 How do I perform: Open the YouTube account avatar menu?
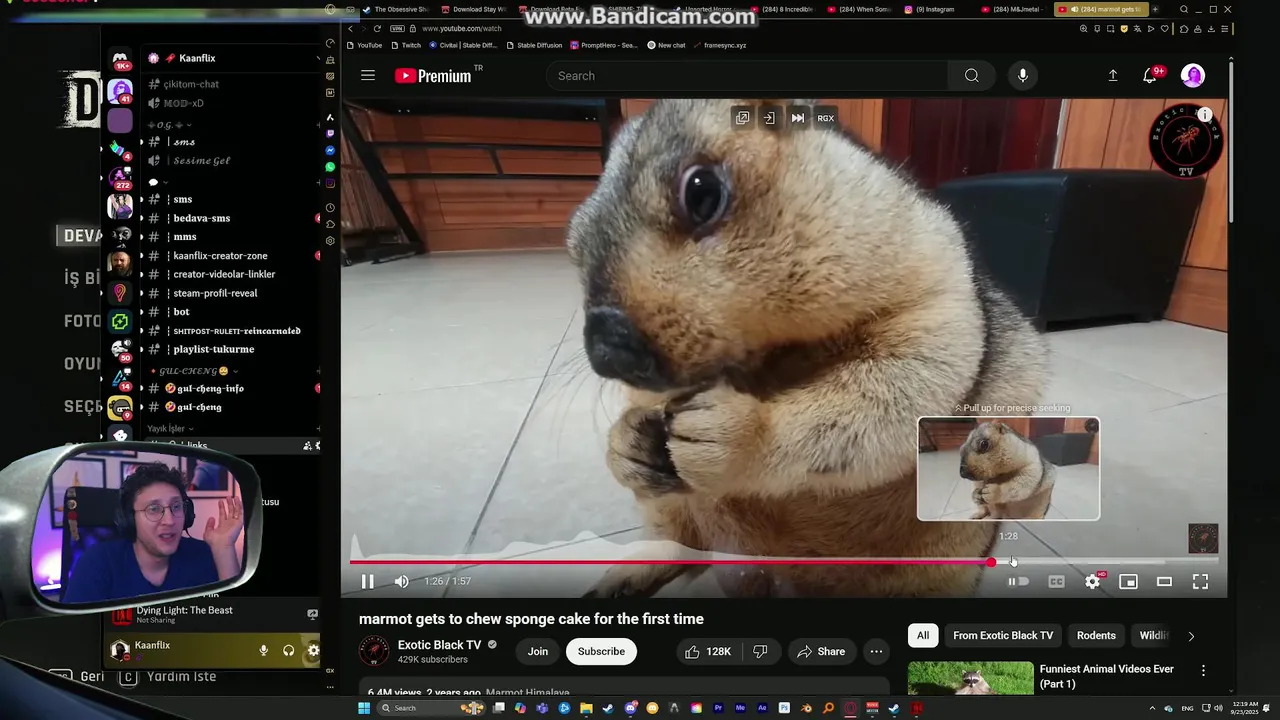(1192, 76)
